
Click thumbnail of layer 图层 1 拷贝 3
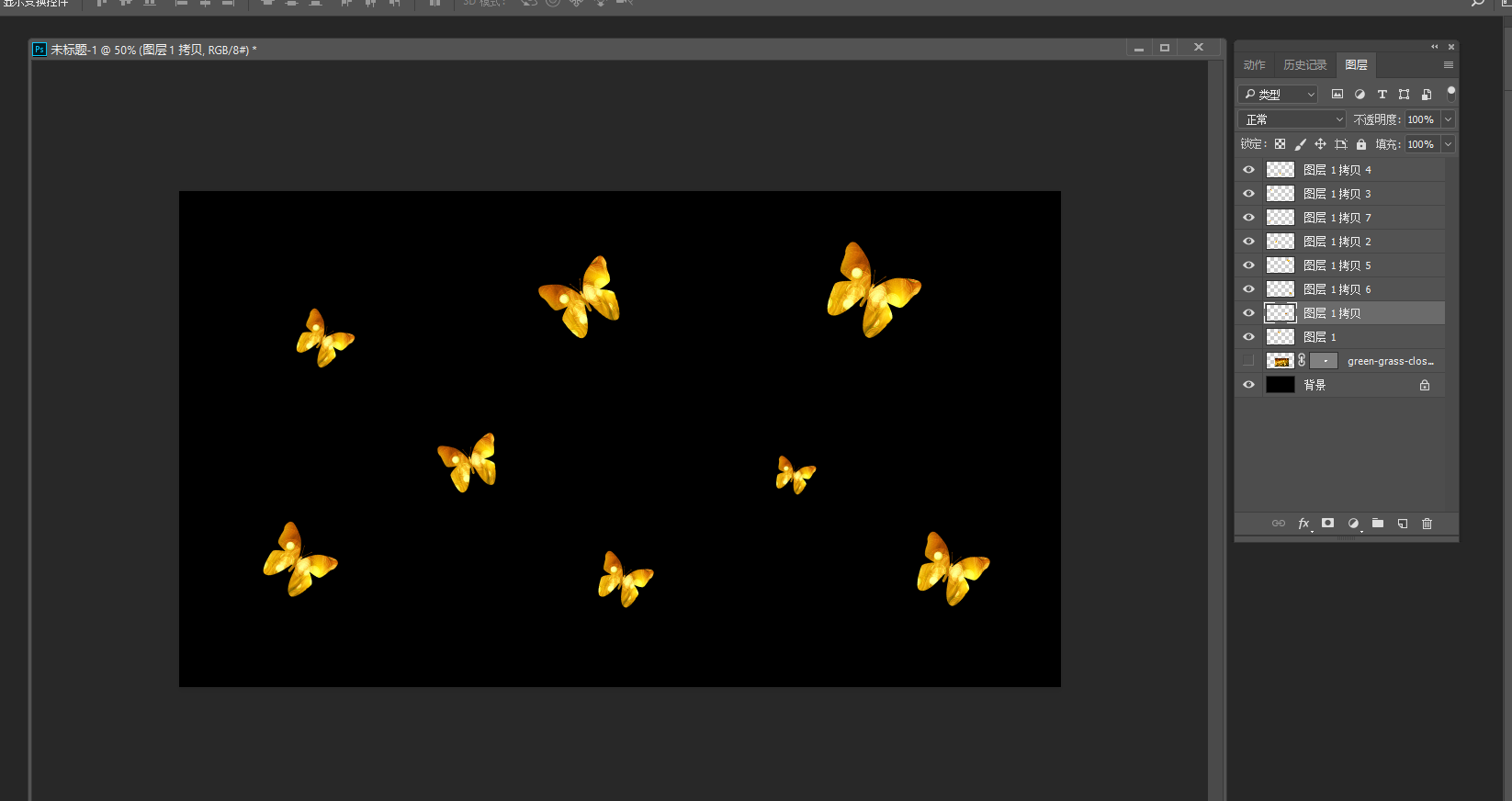[x=1281, y=194]
